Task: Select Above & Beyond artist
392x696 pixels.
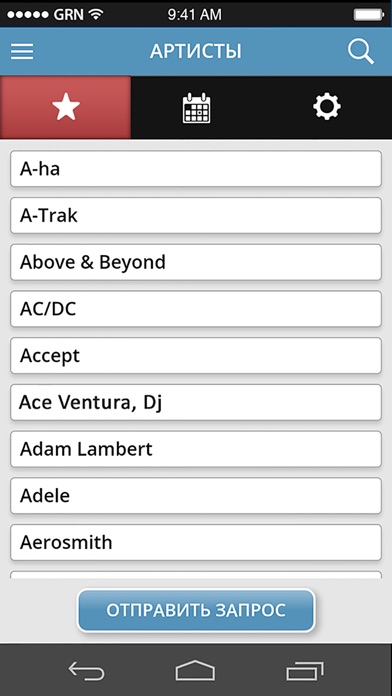Action: click(196, 262)
